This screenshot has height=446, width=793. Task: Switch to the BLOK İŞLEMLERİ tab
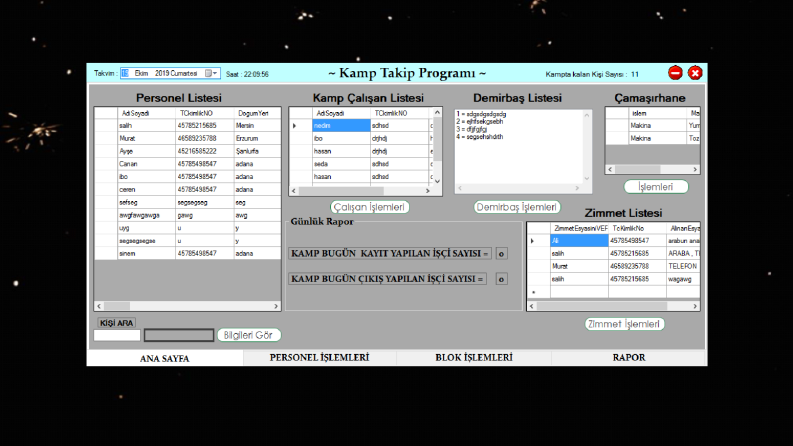point(474,358)
